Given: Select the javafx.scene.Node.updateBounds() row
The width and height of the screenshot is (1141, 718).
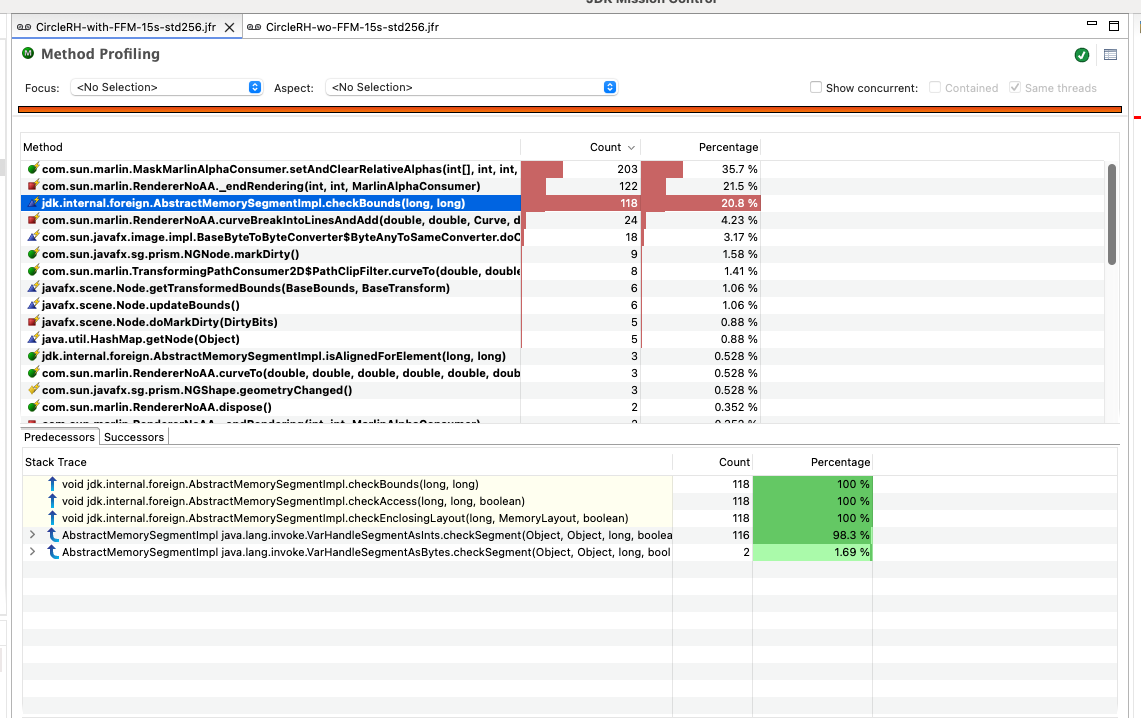Looking at the screenshot, I should point(140,306).
